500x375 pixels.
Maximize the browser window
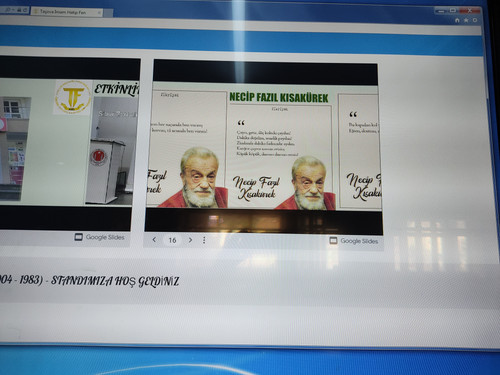click(453, 11)
